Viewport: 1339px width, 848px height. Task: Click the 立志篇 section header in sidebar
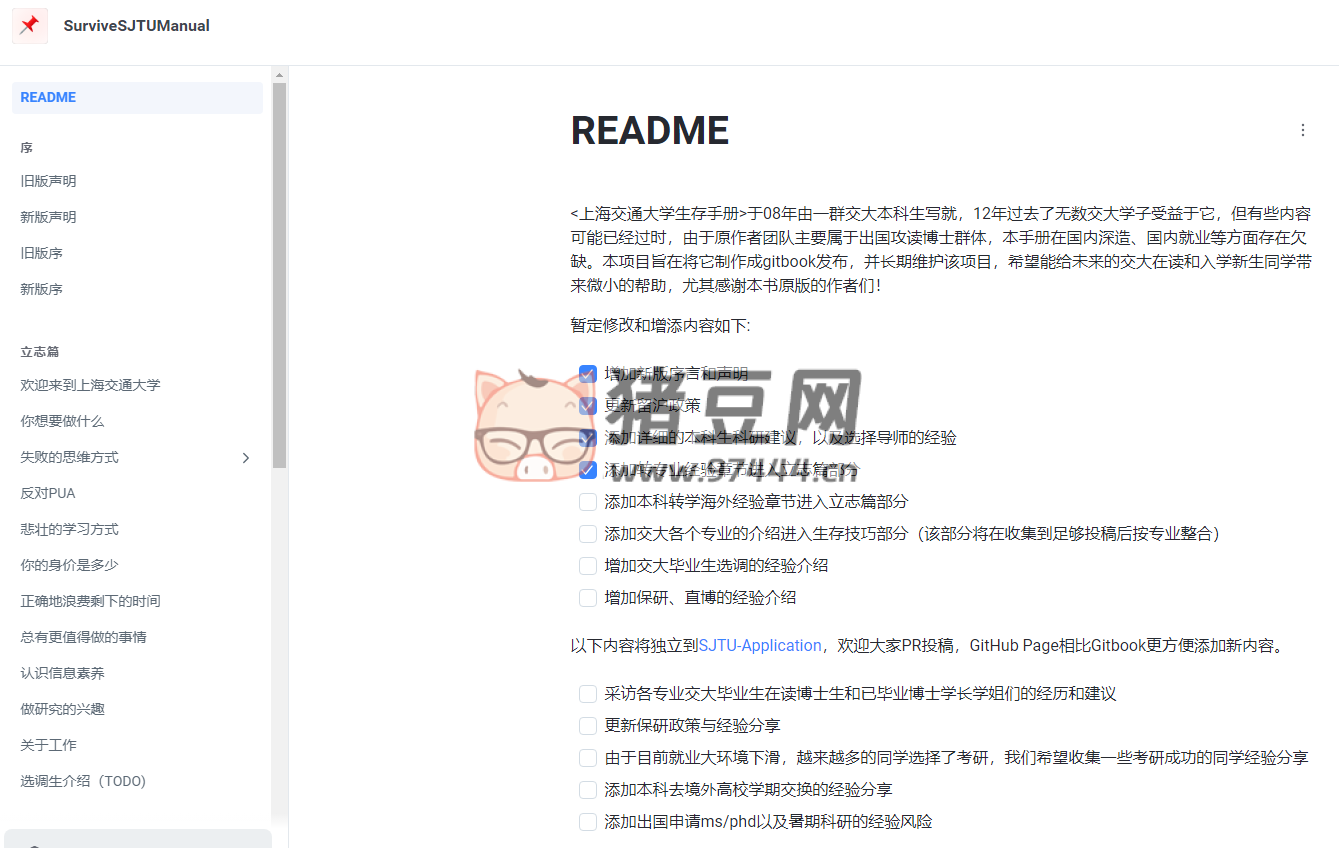point(40,352)
